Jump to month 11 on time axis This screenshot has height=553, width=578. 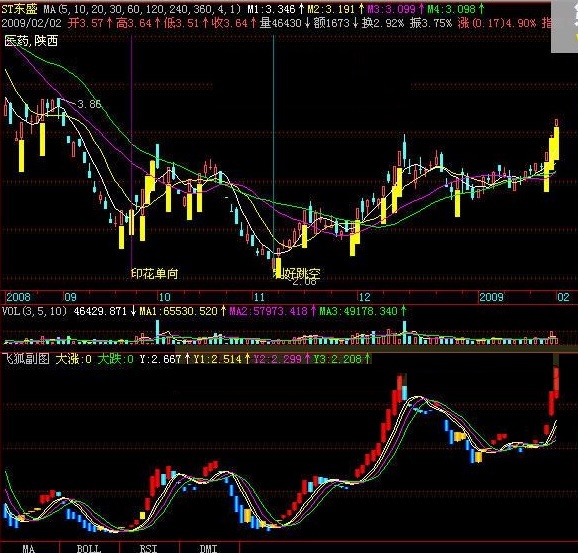[259, 297]
